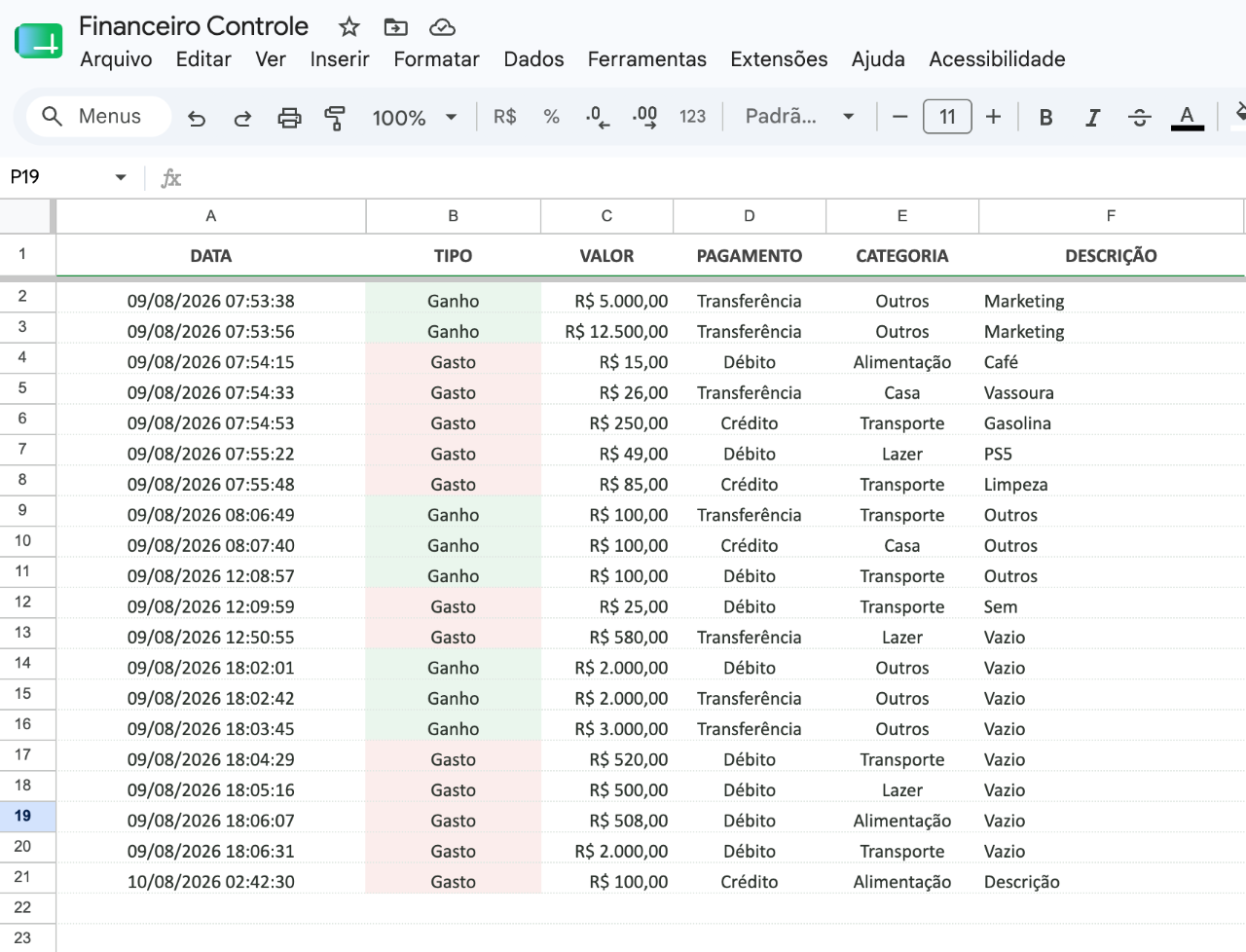Viewport: 1246px width, 952px height.
Task: Open the font family dropdown
Action: pos(799,117)
